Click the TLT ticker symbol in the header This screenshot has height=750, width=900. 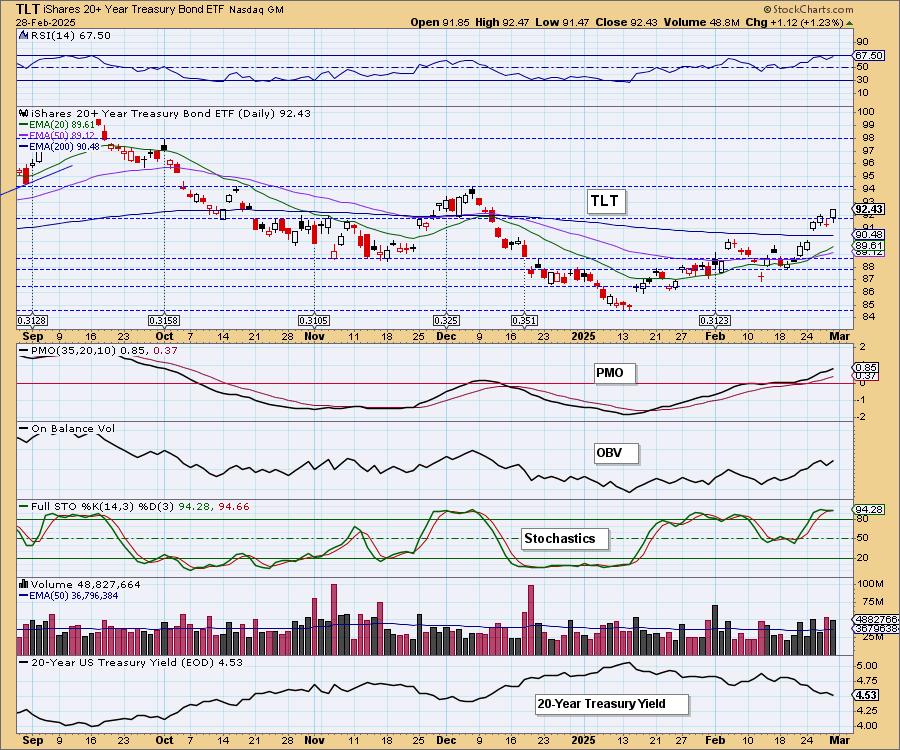point(28,9)
